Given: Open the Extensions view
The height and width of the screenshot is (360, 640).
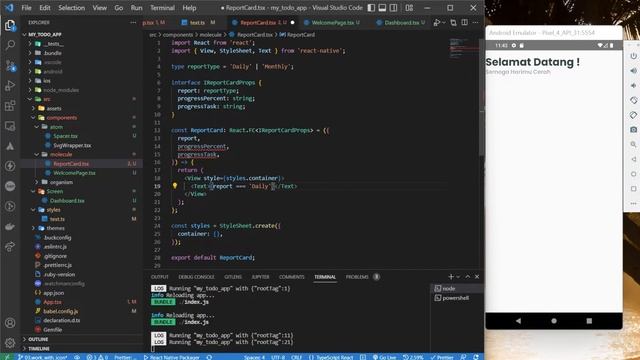Looking at the screenshot, I should point(10,106).
